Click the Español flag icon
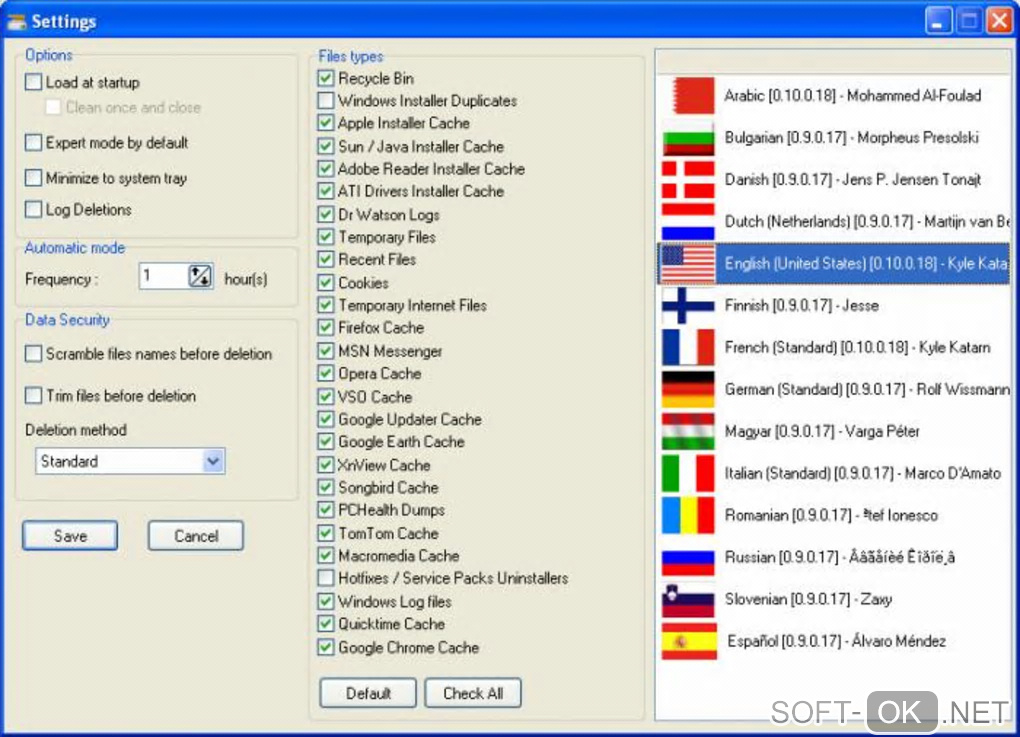The image size is (1020, 737). (688, 641)
